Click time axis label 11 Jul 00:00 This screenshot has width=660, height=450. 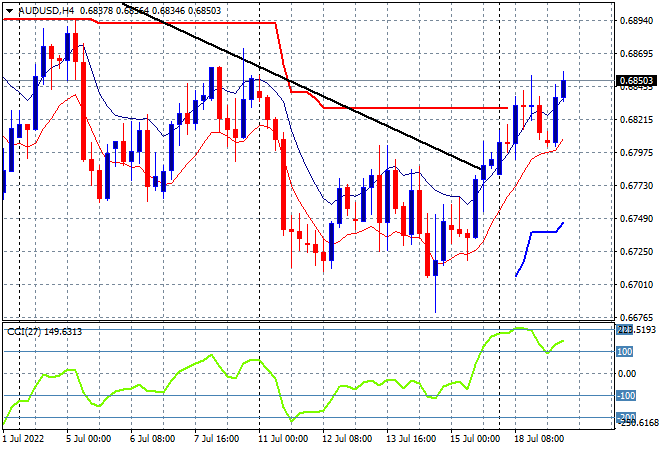click(x=283, y=439)
